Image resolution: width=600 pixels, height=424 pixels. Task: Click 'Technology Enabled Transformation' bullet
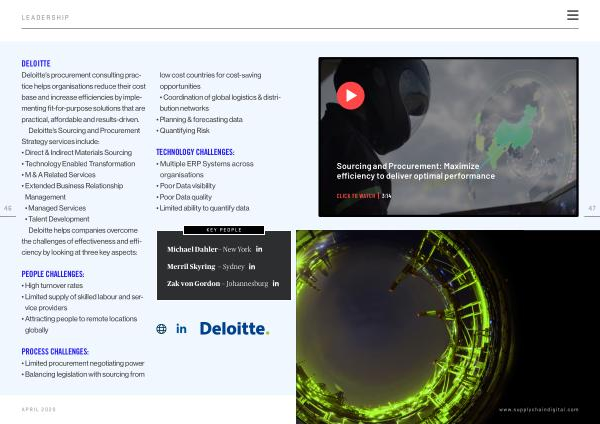(x=78, y=164)
